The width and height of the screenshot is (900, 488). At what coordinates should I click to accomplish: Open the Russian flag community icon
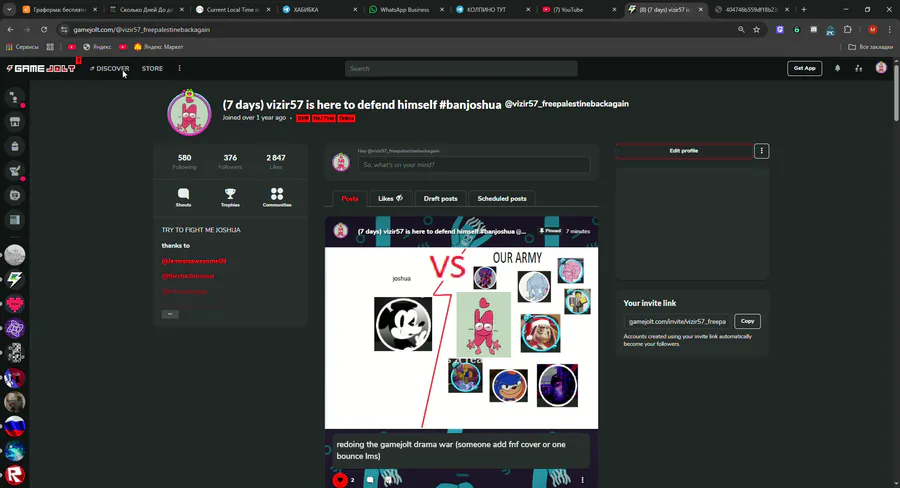(15, 427)
